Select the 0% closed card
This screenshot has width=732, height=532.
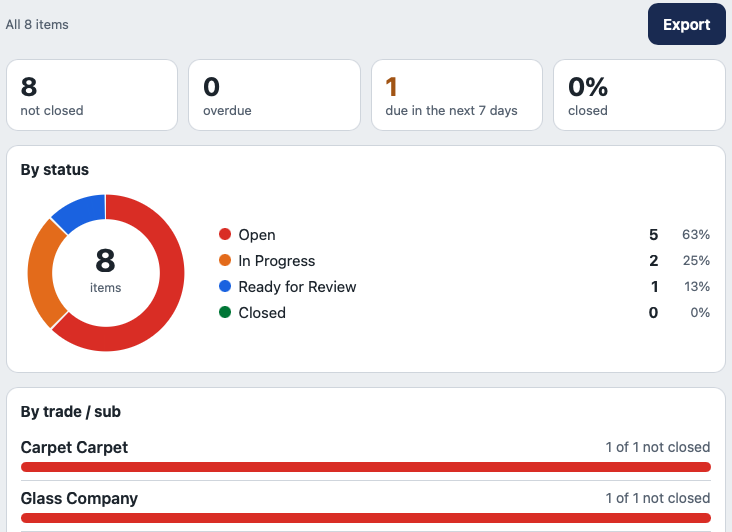click(639, 95)
